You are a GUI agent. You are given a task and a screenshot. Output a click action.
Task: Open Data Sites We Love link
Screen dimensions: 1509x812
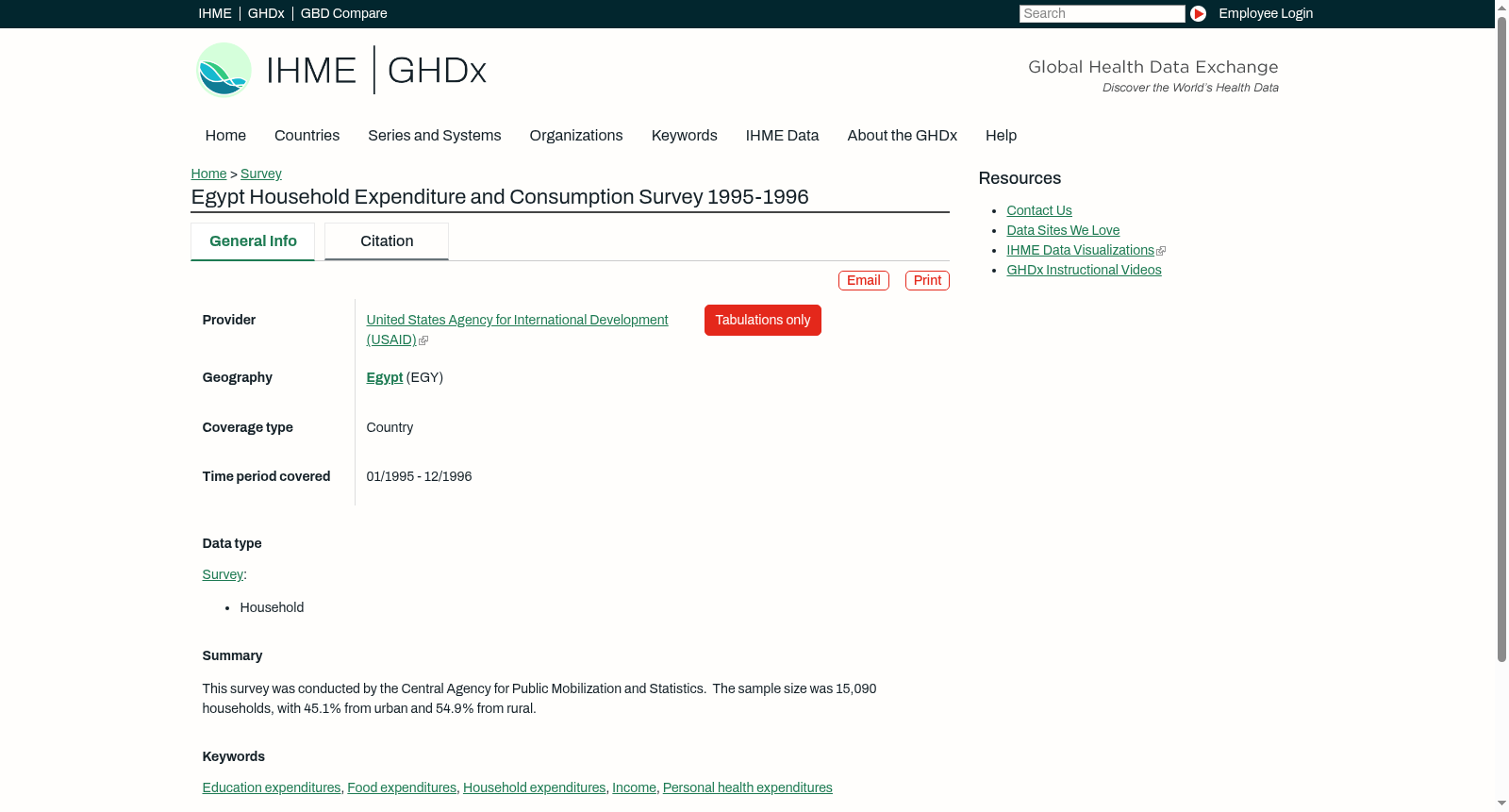click(1063, 230)
